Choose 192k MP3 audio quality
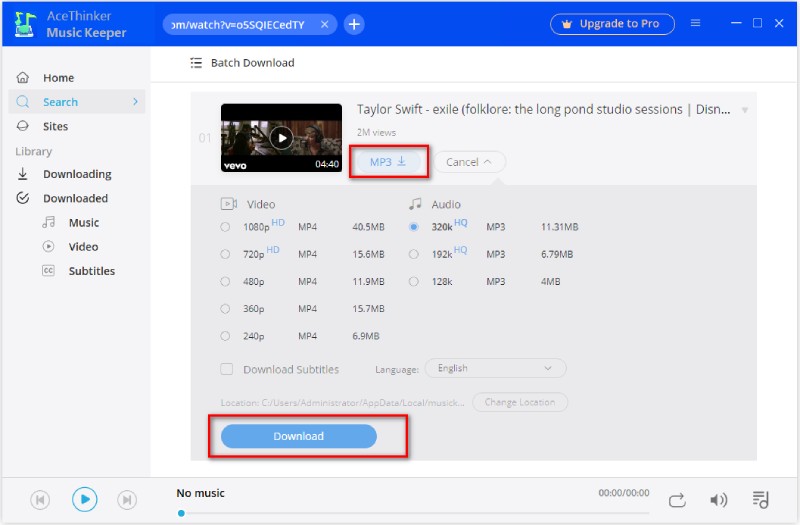 414,254
